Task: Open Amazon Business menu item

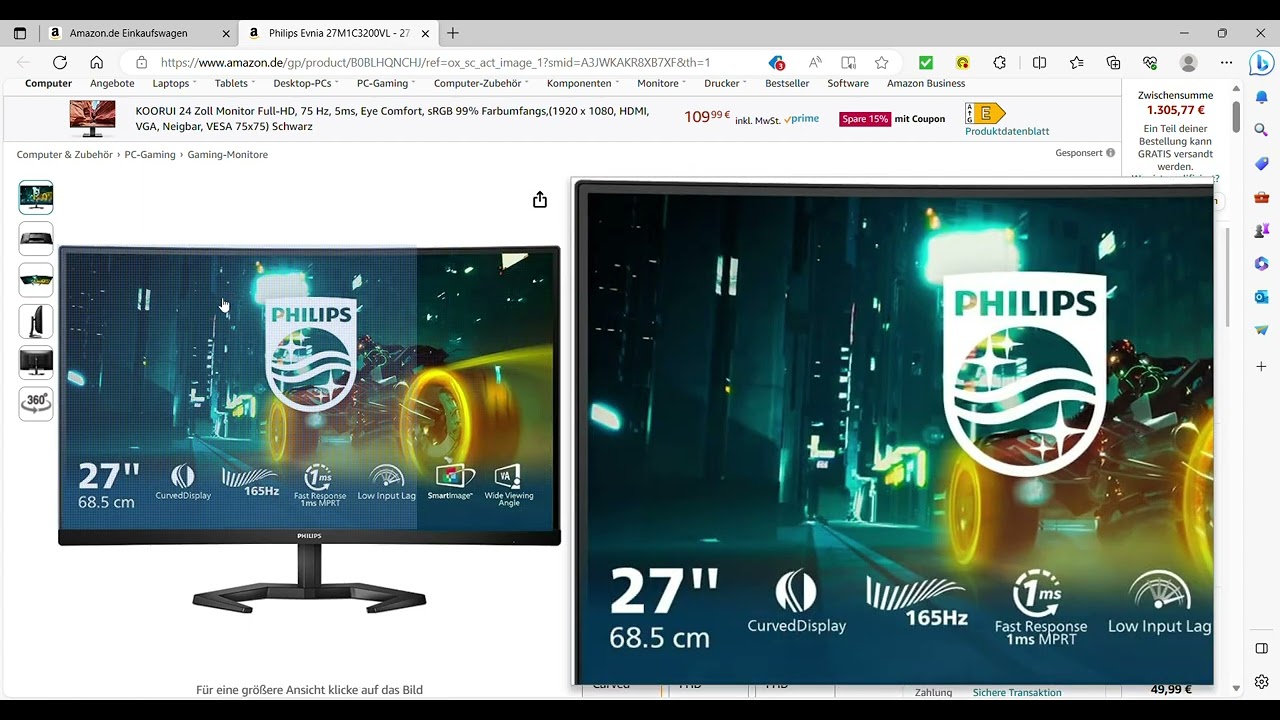Action: coord(926,83)
